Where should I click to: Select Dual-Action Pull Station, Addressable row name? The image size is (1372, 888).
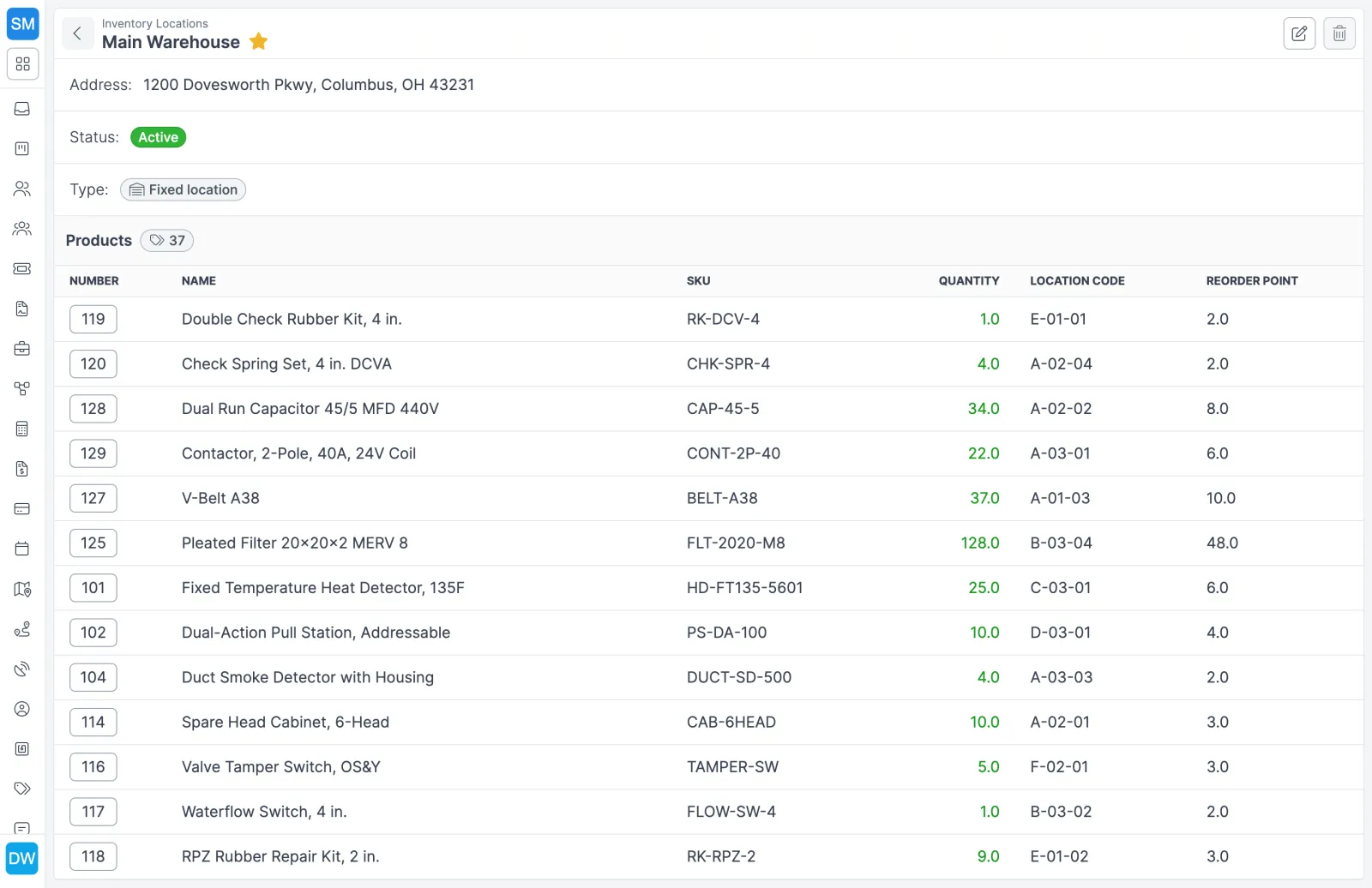[x=316, y=633]
